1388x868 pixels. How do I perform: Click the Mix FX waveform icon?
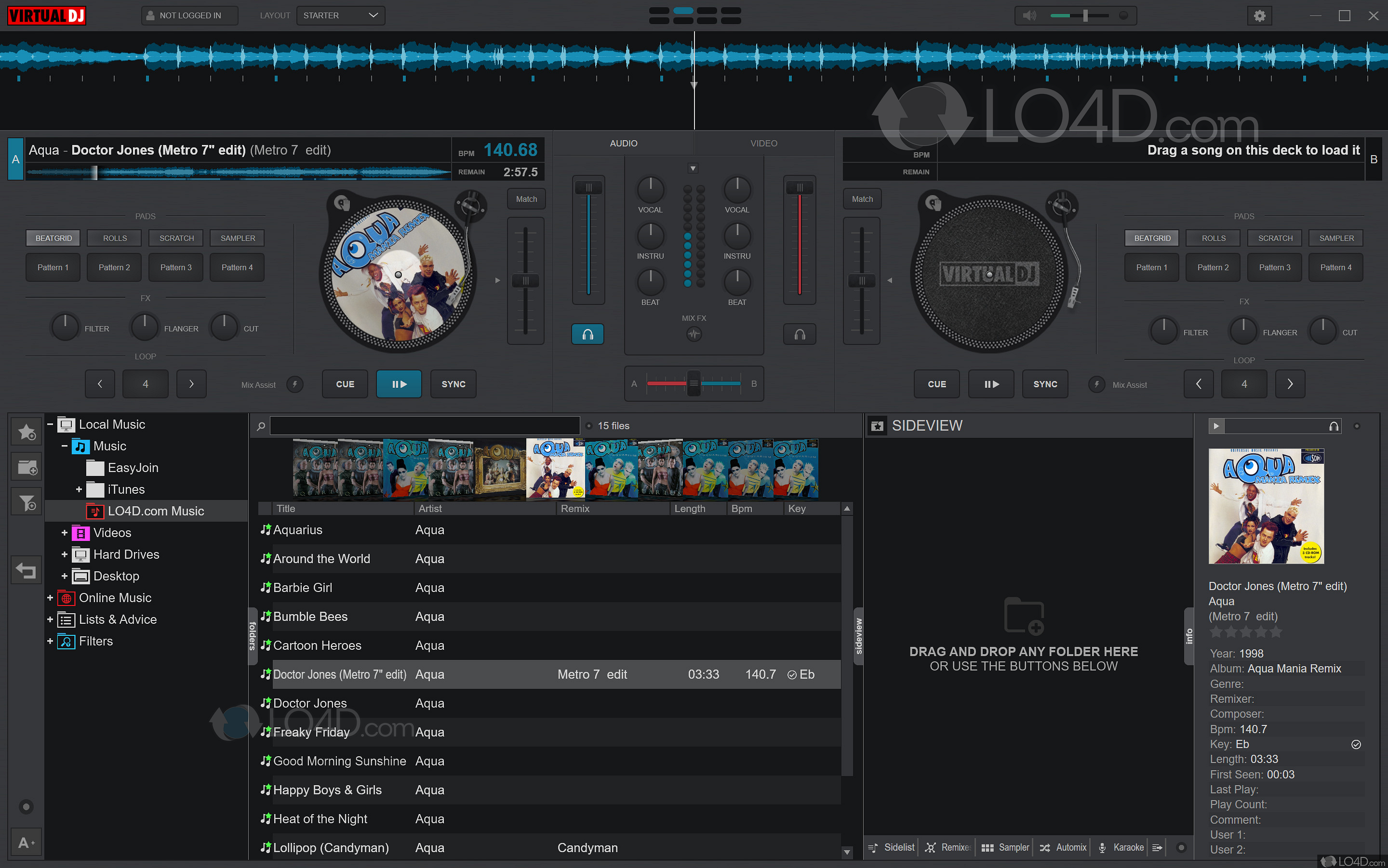pyautogui.click(x=694, y=334)
